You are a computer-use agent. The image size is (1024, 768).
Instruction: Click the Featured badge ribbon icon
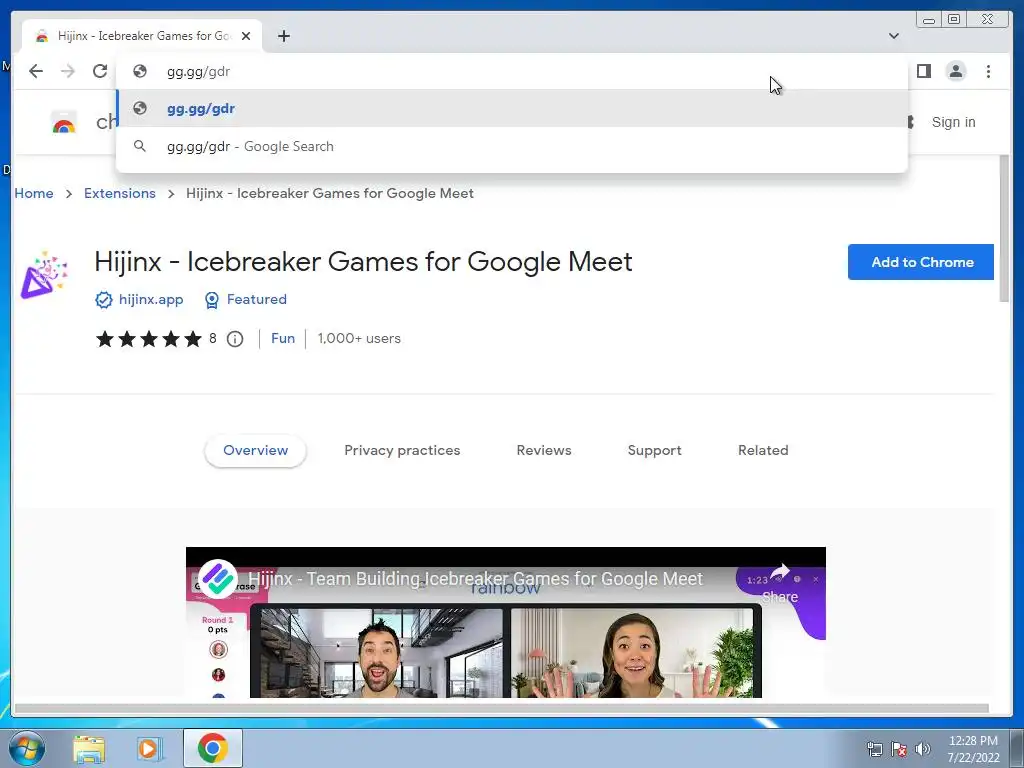click(212, 300)
